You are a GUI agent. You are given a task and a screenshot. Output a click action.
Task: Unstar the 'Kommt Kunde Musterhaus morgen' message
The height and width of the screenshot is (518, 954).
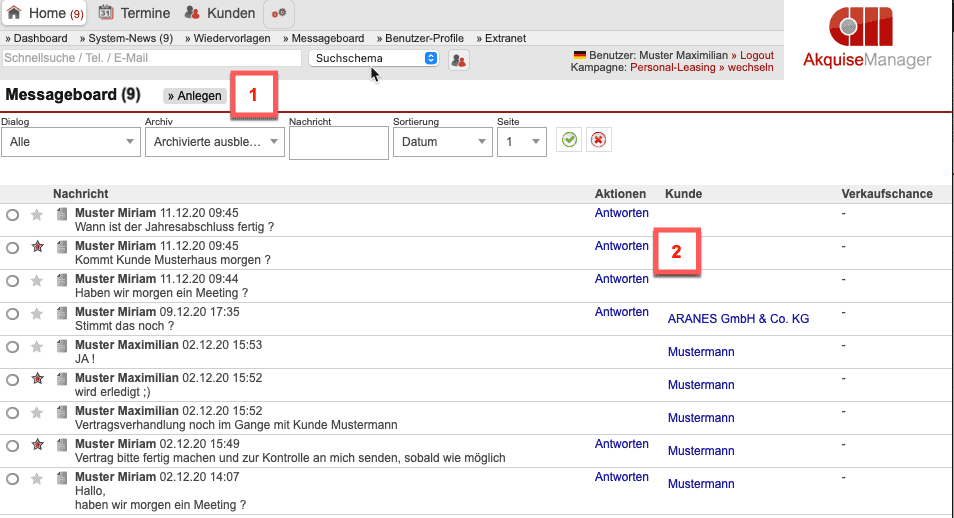click(x=37, y=247)
